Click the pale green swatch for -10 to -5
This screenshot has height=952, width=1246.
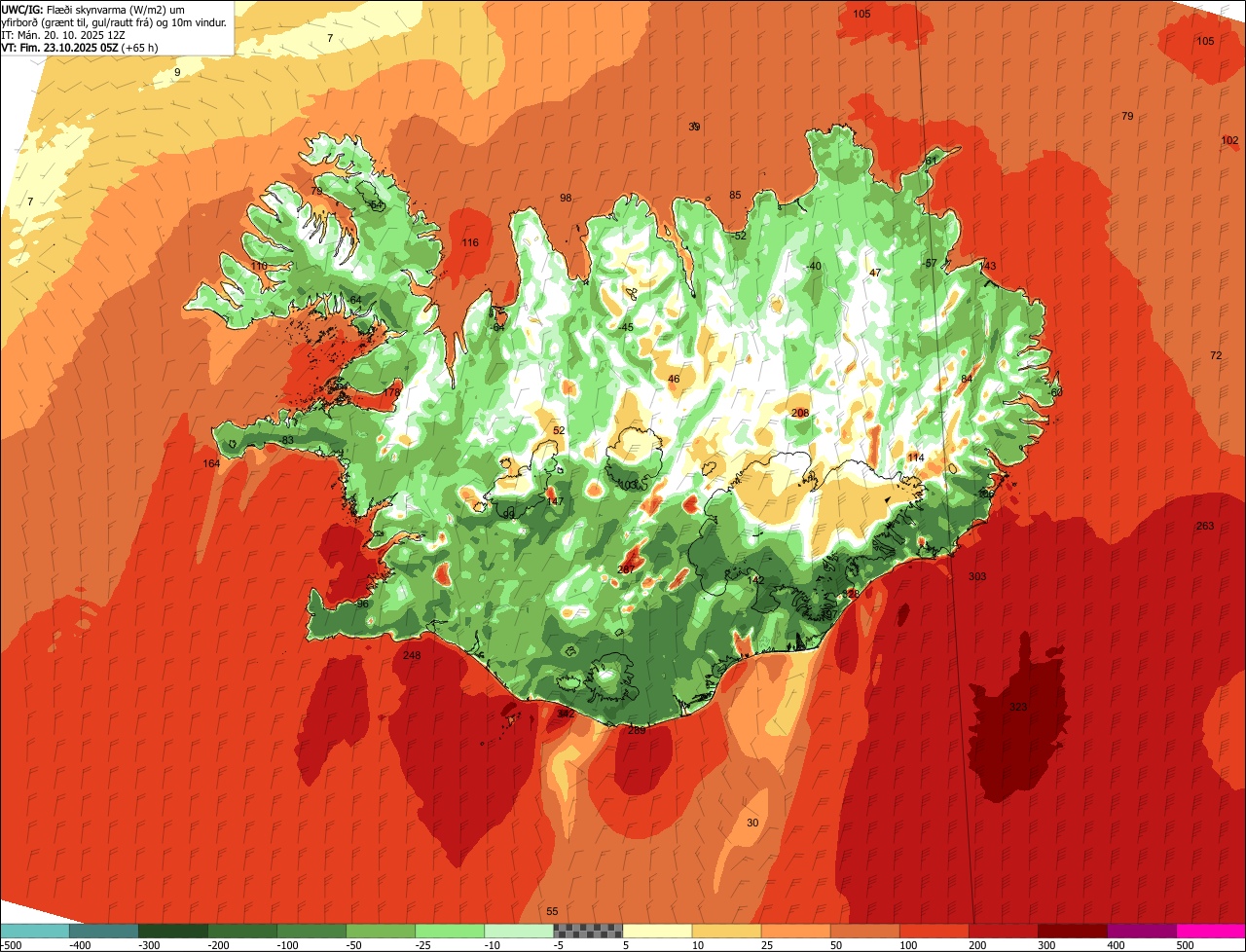click(519, 931)
